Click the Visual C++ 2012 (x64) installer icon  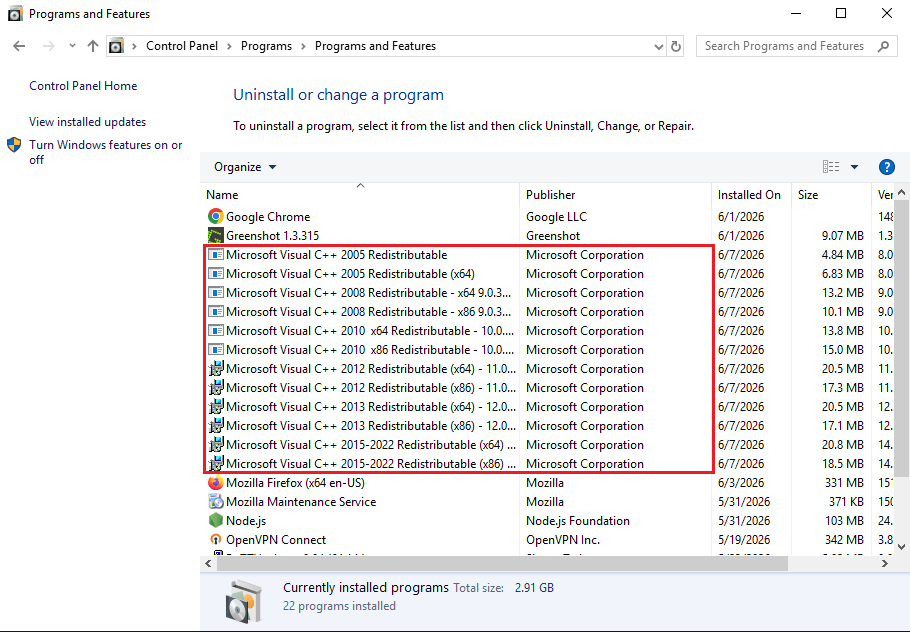pyautogui.click(x=216, y=369)
